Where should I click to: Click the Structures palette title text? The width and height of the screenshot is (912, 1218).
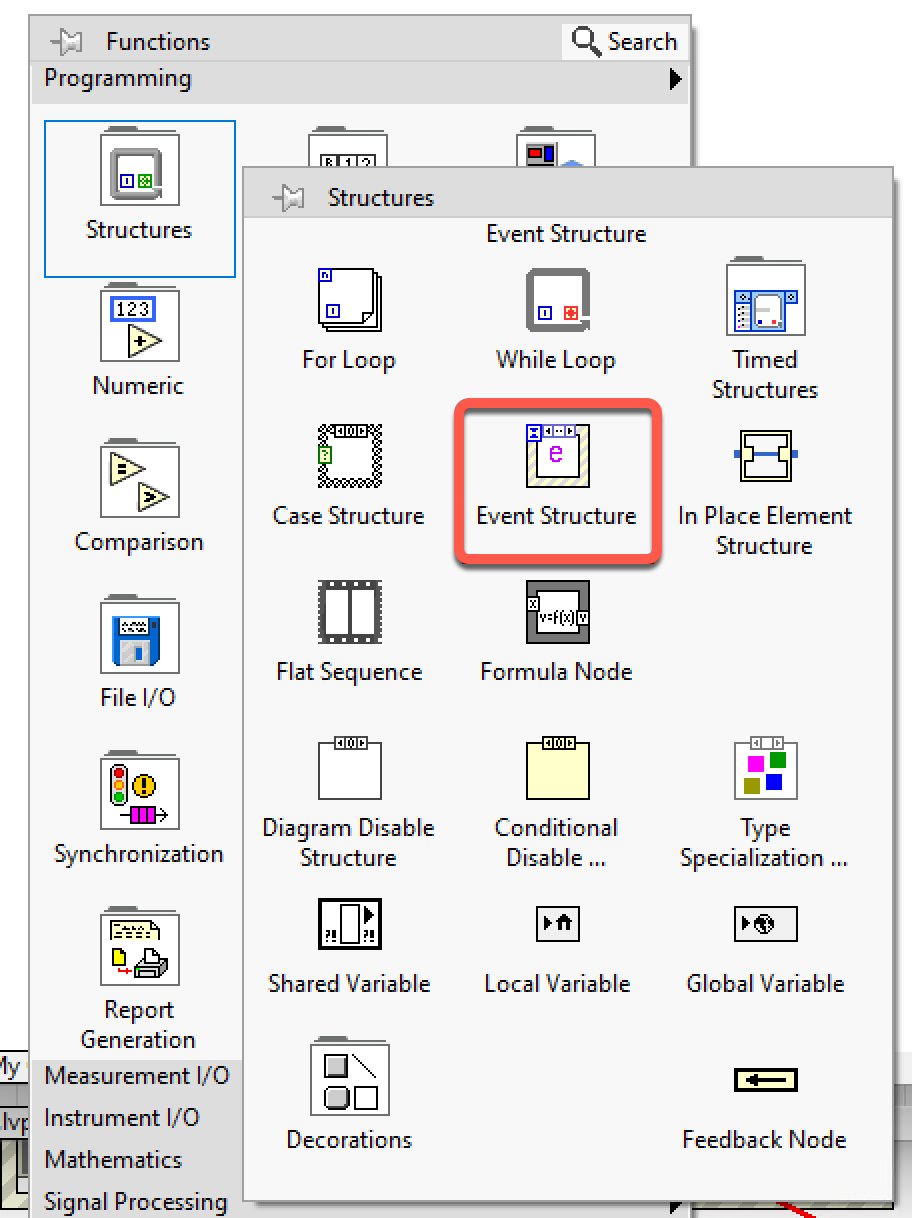point(381,198)
